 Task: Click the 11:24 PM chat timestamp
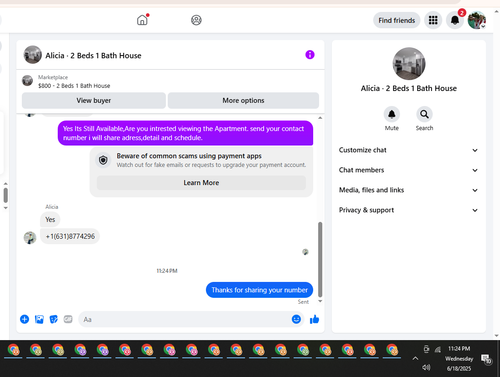coord(167,271)
